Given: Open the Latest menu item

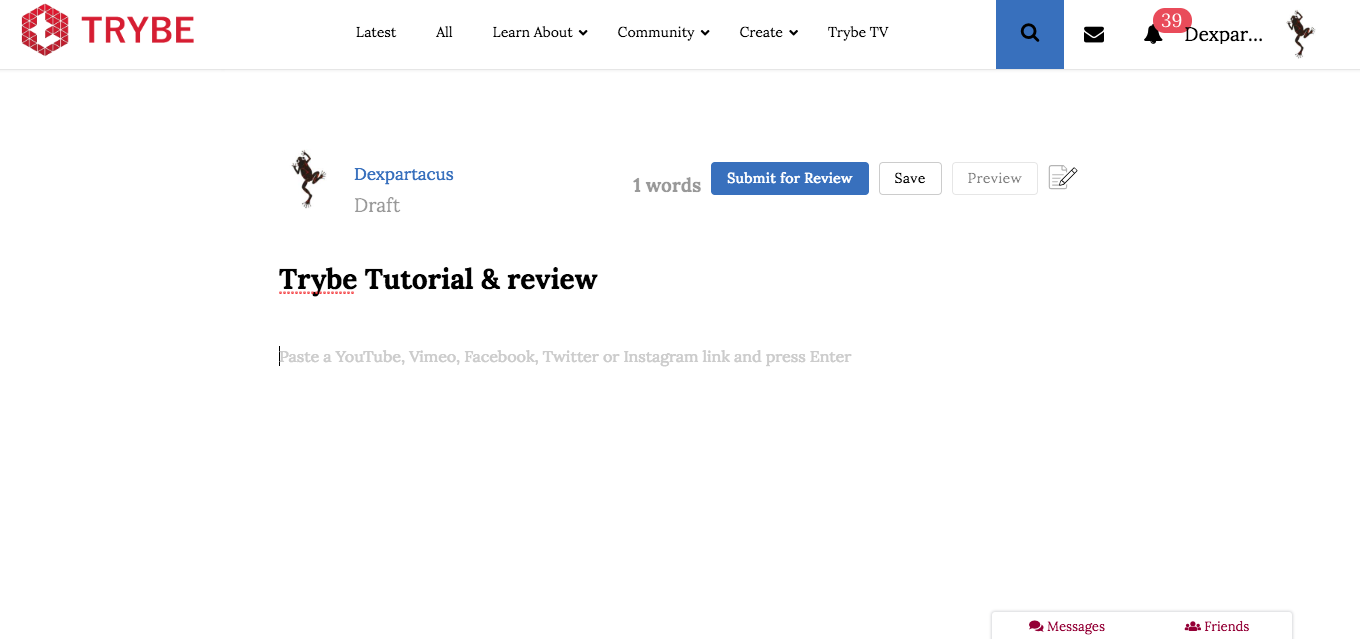Looking at the screenshot, I should pos(376,32).
